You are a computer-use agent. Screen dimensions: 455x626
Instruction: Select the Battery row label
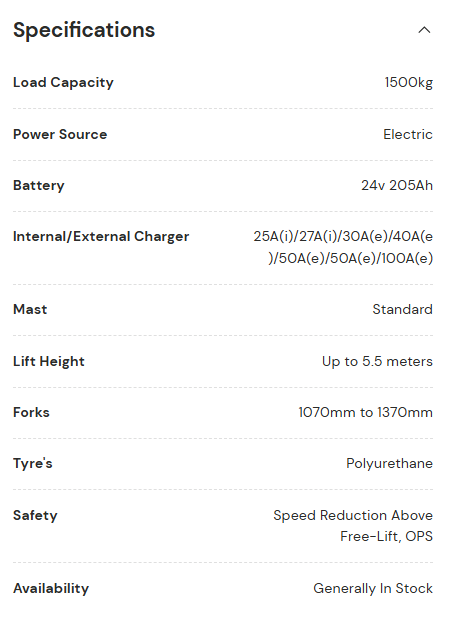(x=38, y=186)
